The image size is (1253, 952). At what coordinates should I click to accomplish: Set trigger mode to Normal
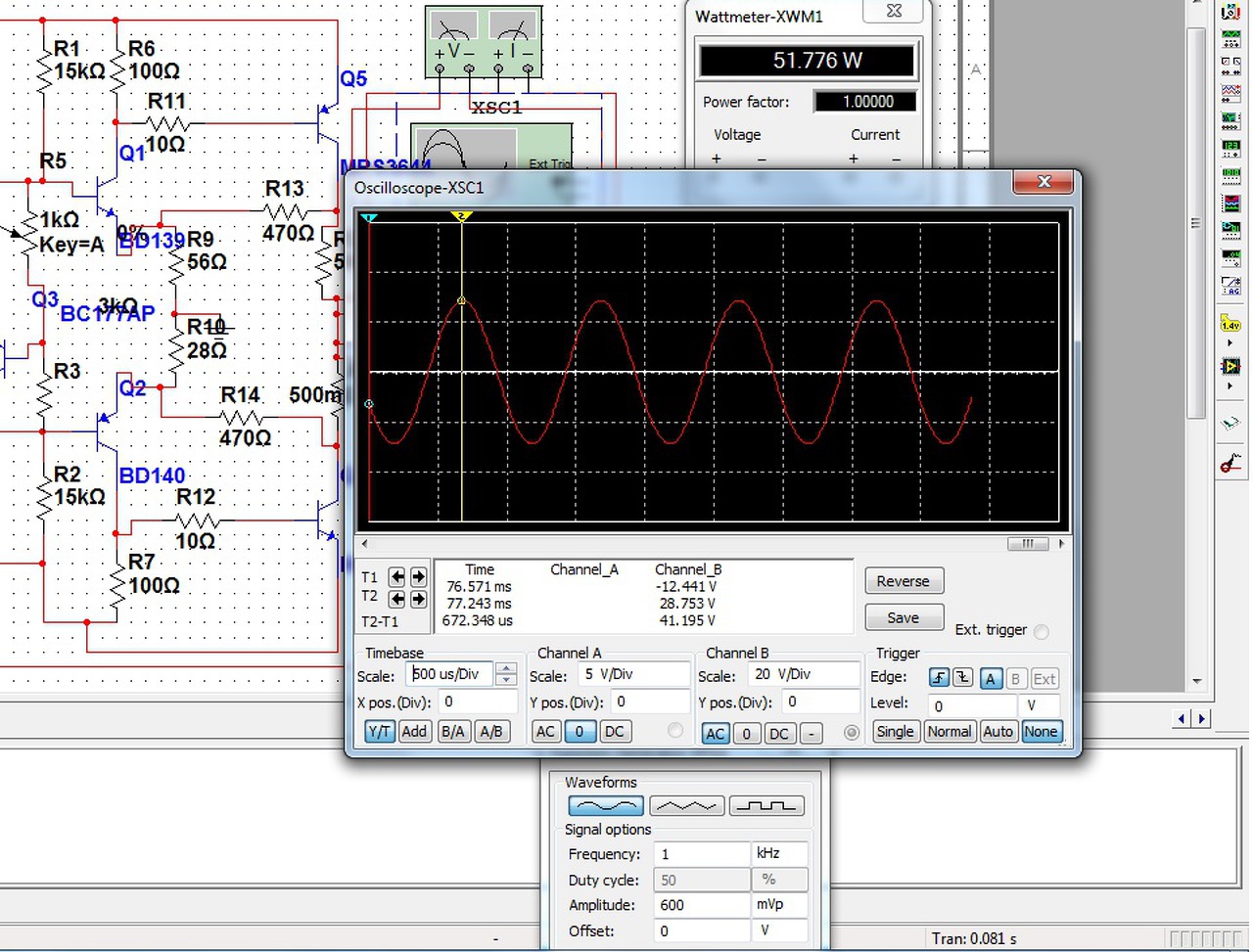(950, 732)
